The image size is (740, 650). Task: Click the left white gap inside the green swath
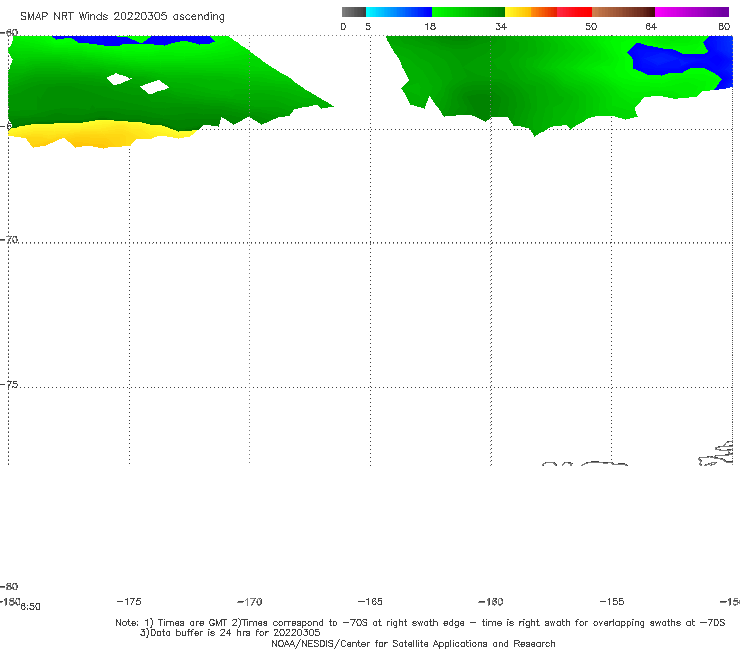click(118, 79)
